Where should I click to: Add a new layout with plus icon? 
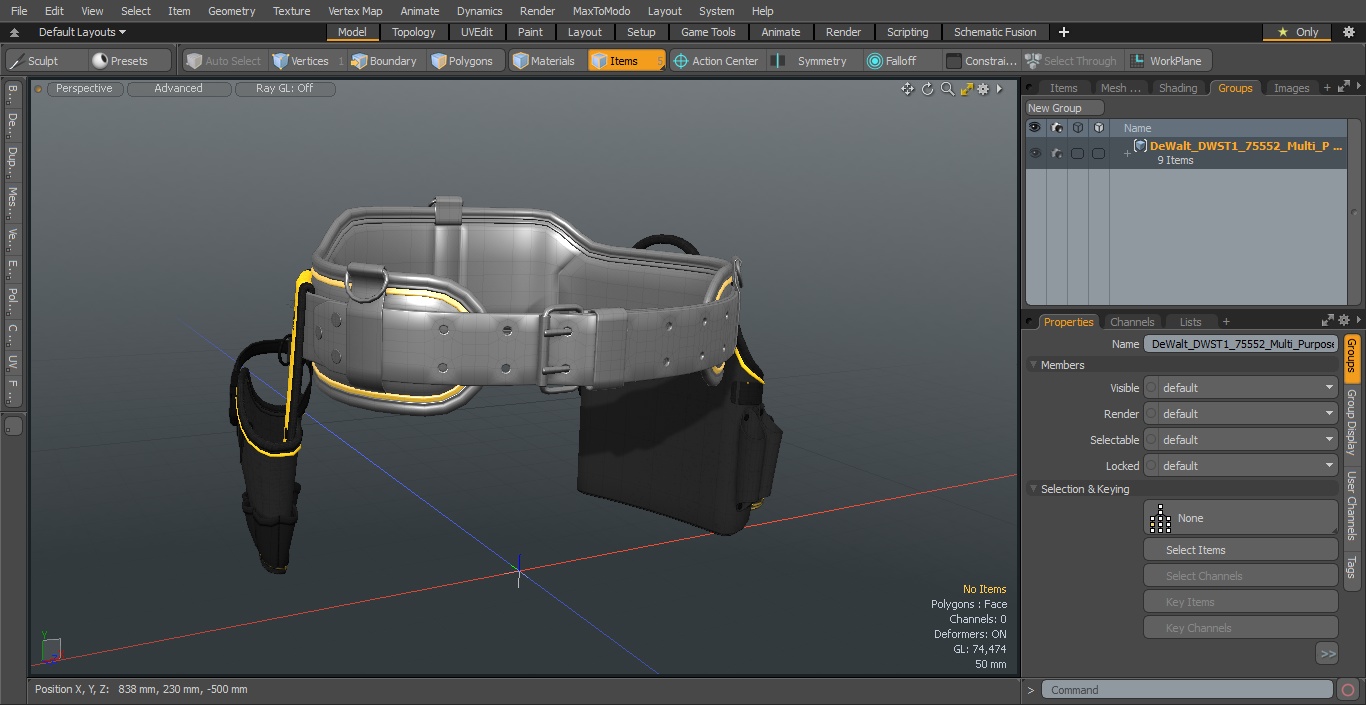1063,32
